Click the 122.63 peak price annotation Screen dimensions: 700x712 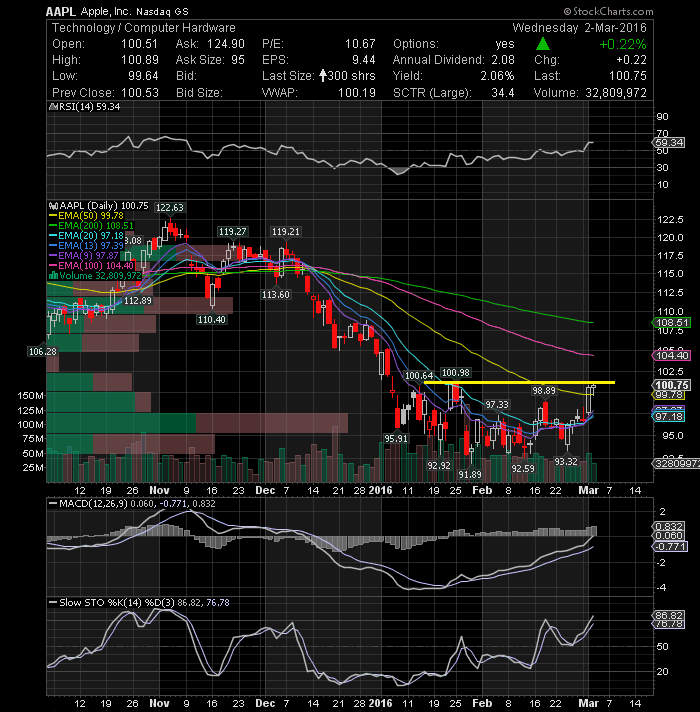[x=169, y=208]
